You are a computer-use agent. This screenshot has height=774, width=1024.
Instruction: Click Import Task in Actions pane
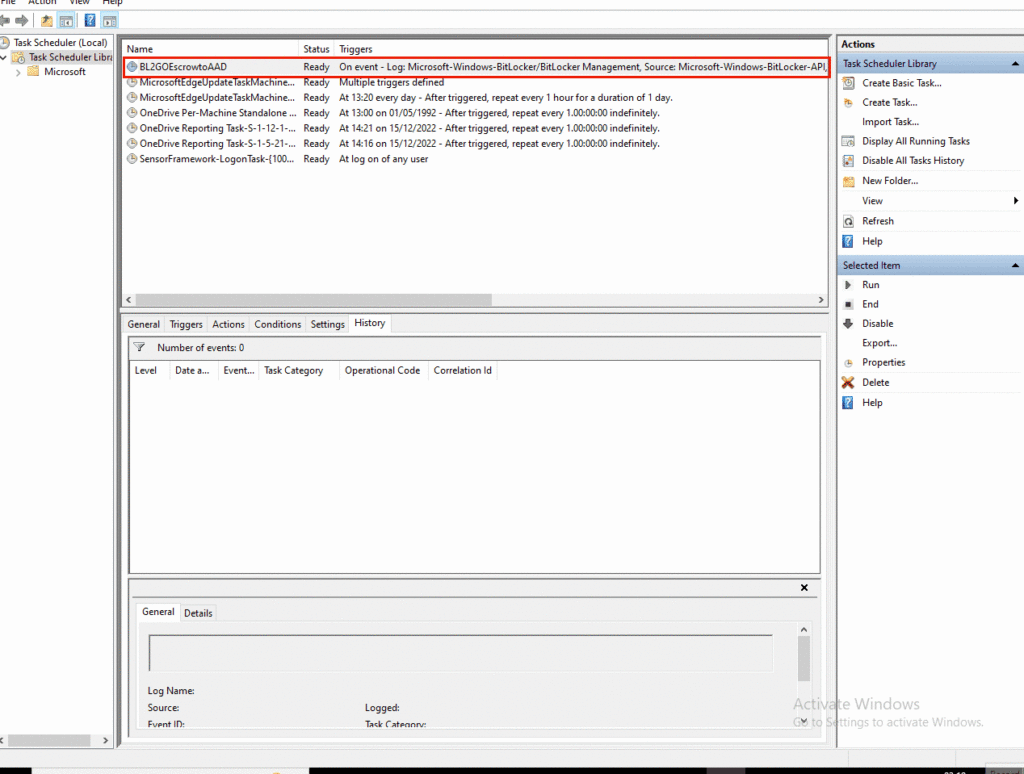click(x=890, y=122)
